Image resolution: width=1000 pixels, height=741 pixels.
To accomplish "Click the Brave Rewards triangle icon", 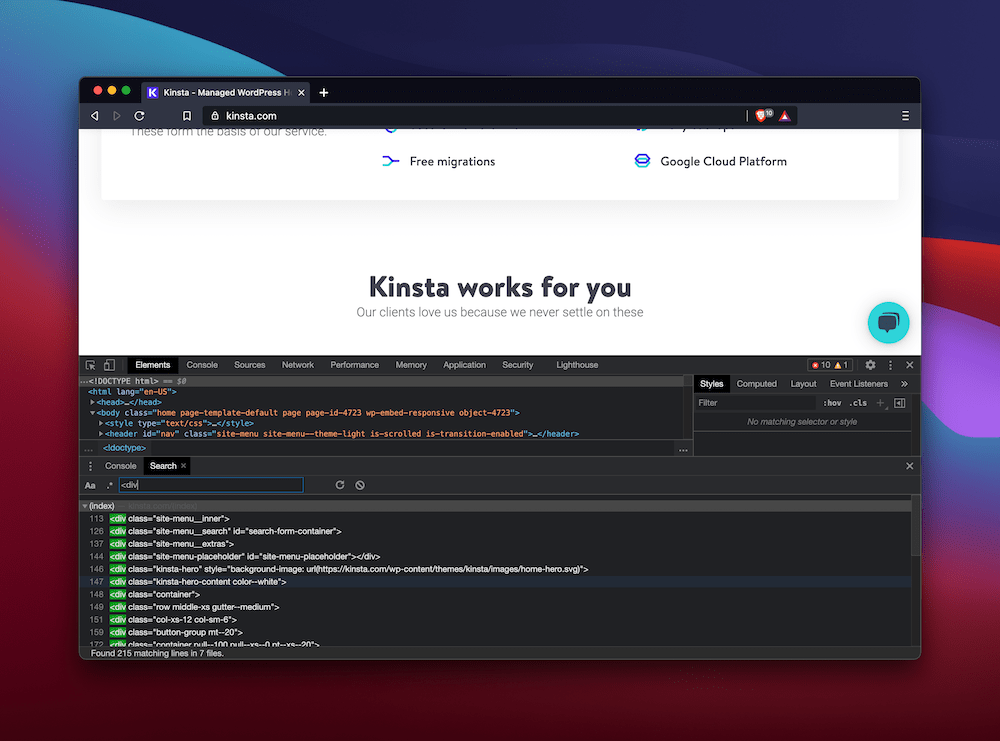I will click(785, 116).
